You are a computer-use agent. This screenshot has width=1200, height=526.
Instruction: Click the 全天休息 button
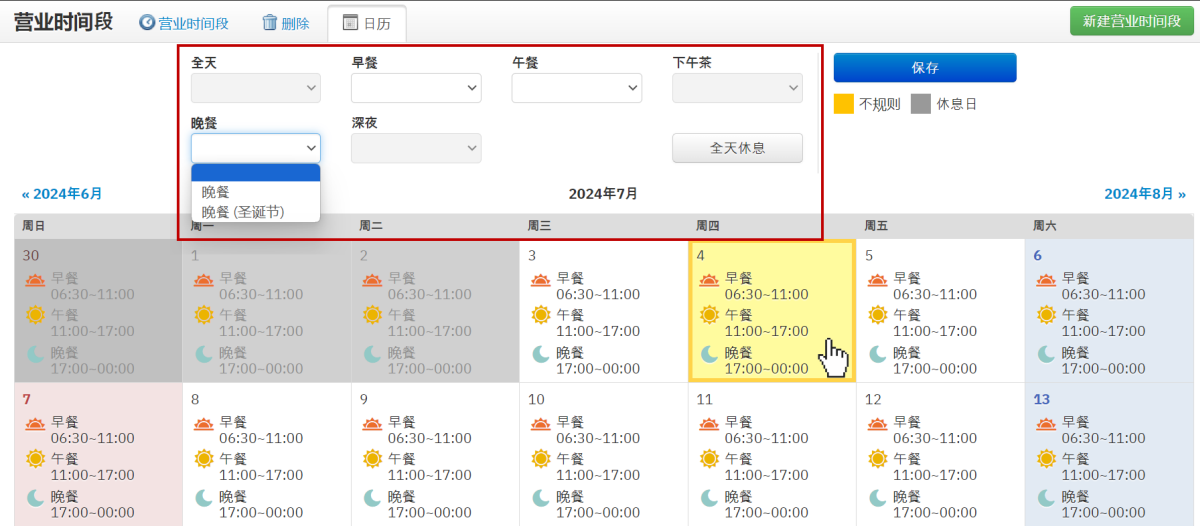[737, 148]
